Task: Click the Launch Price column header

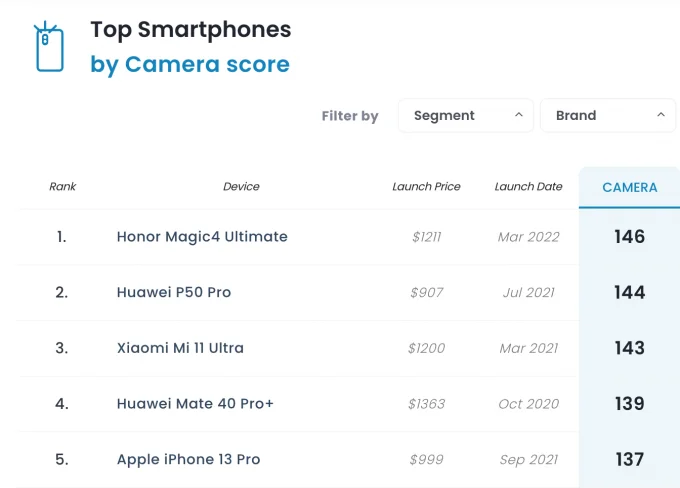Action: click(426, 187)
